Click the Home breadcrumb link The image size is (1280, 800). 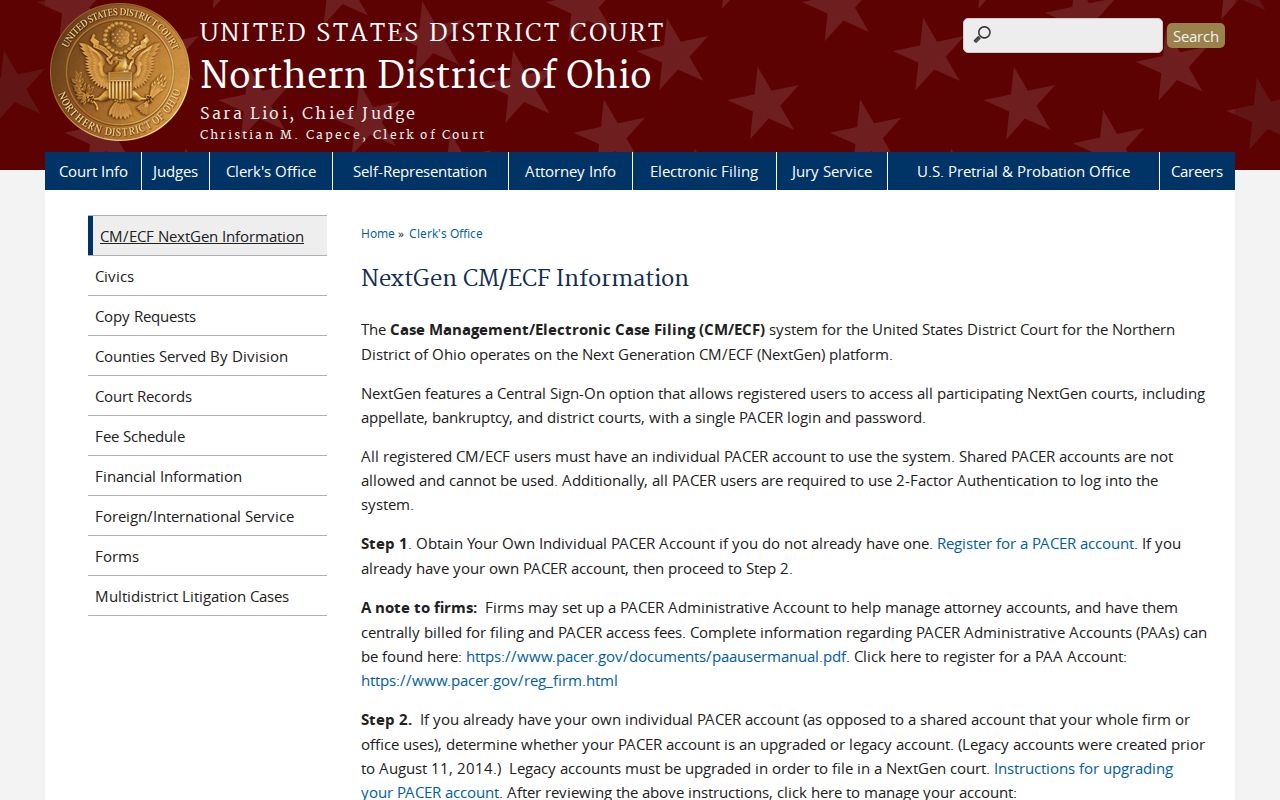pyautogui.click(x=378, y=233)
